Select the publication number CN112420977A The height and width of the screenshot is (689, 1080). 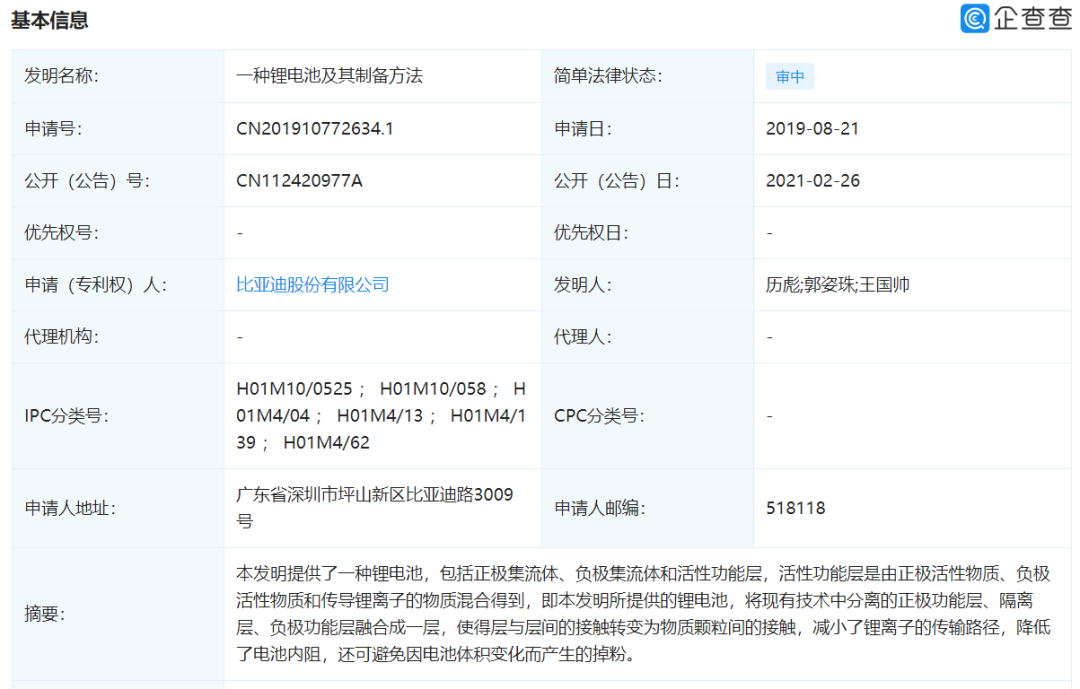pyautogui.click(x=299, y=181)
